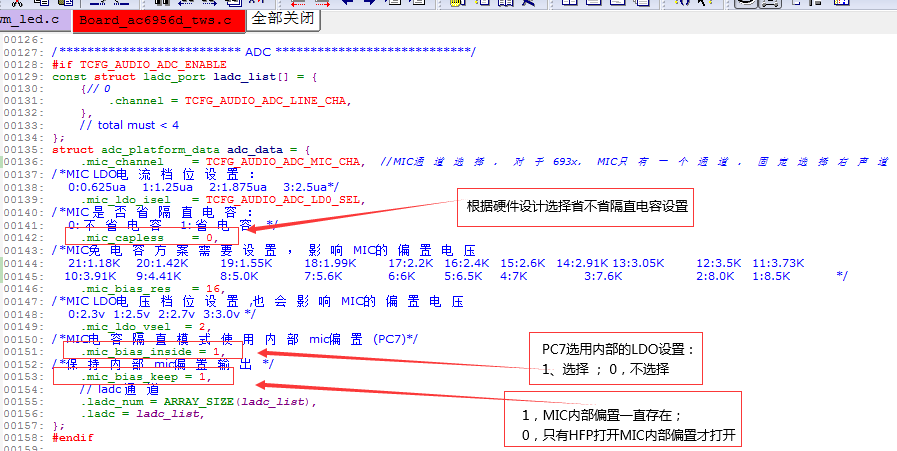Click the '0:2.3v 1:2.5v 2:2.7v 3:3.0v' comment
This screenshot has height=451, width=897.
(x=162, y=314)
